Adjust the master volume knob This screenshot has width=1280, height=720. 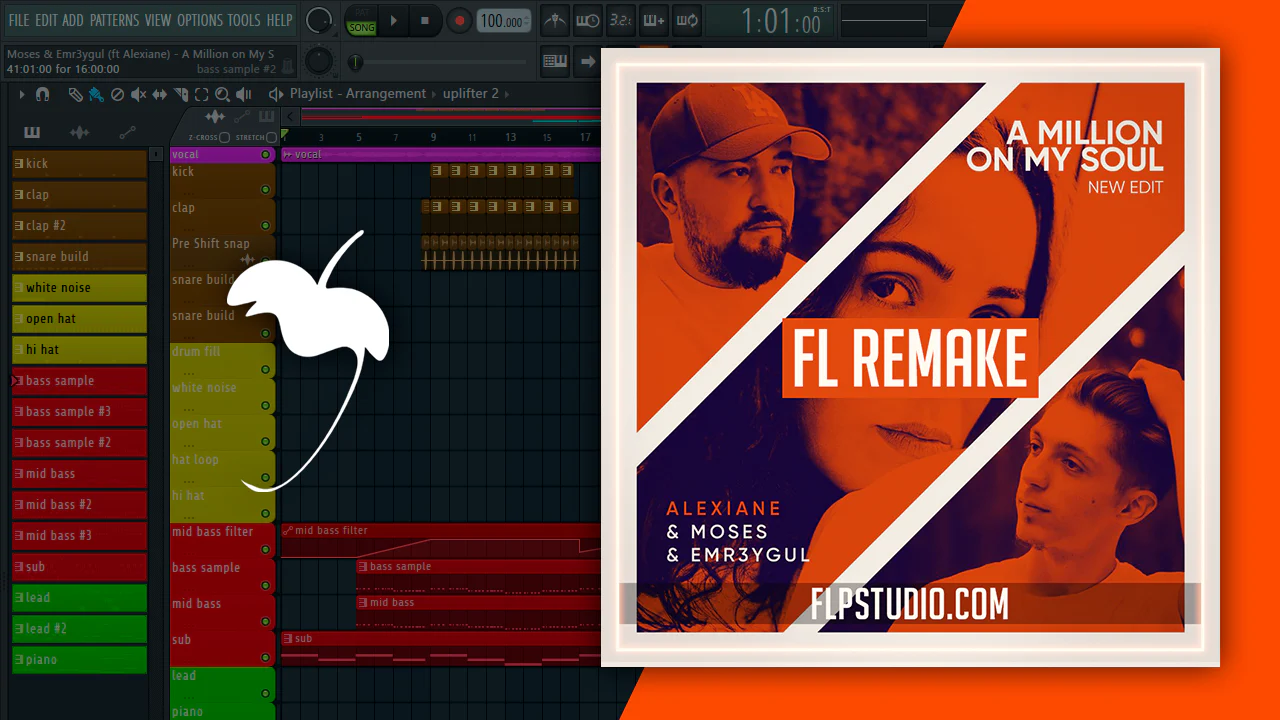319,19
